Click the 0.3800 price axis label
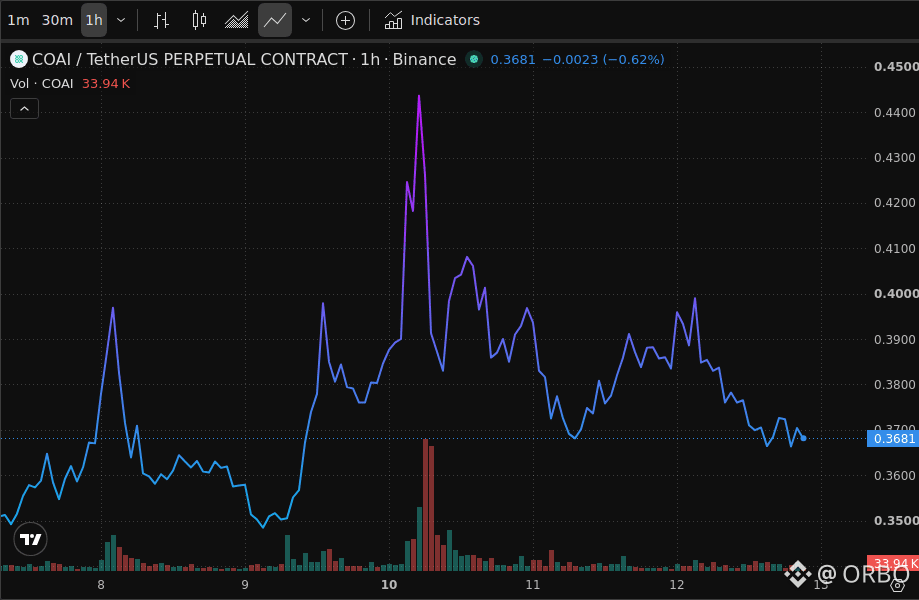This screenshot has width=919, height=600. (x=894, y=384)
